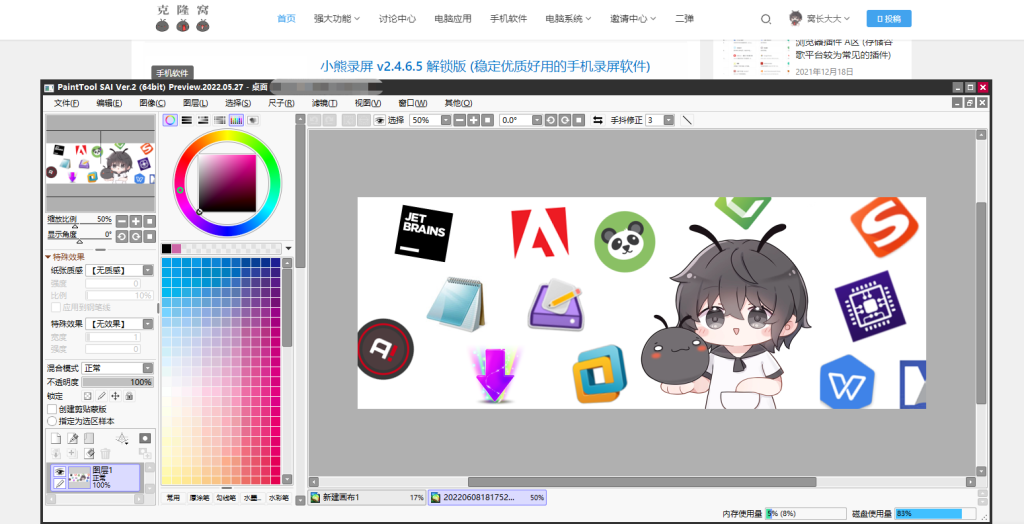Toggle lock all on layer
Screen dimensions: 1024x524
tap(129, 396)
